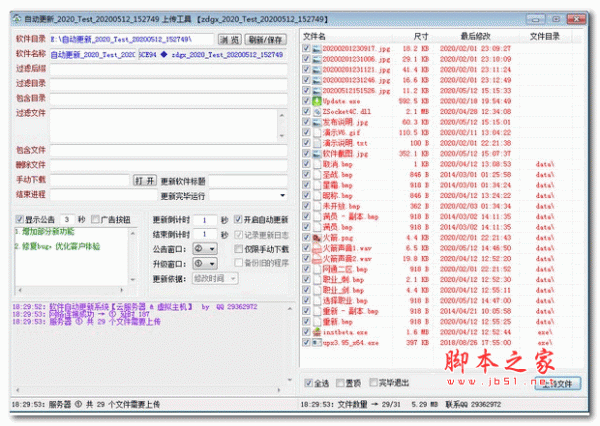Click the 选择职业.bmp file icon

(x=316, y=300)
